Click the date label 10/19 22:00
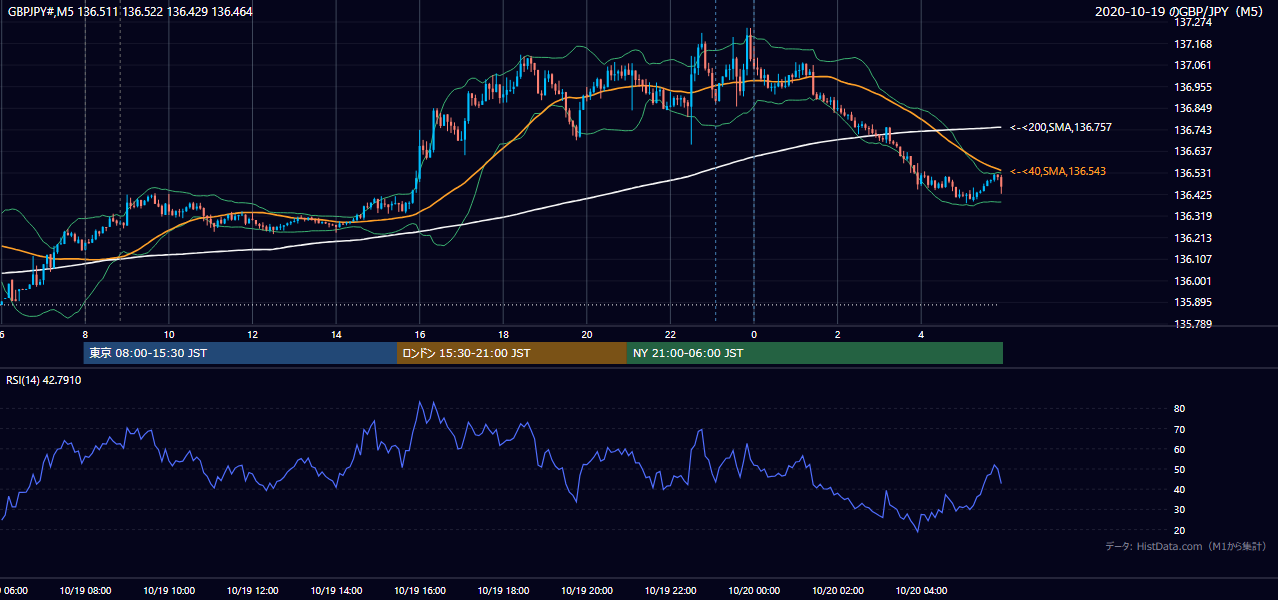This screenshot has height=600, width=1278. point(670,591)
